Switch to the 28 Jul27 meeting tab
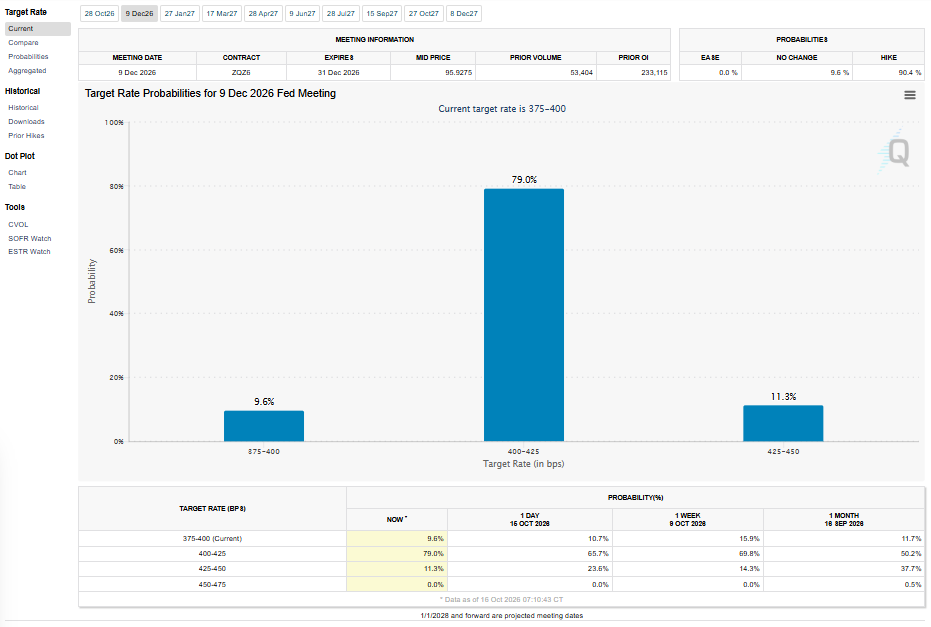This screenshot has height=627, width=931. (x=341, y=14)
